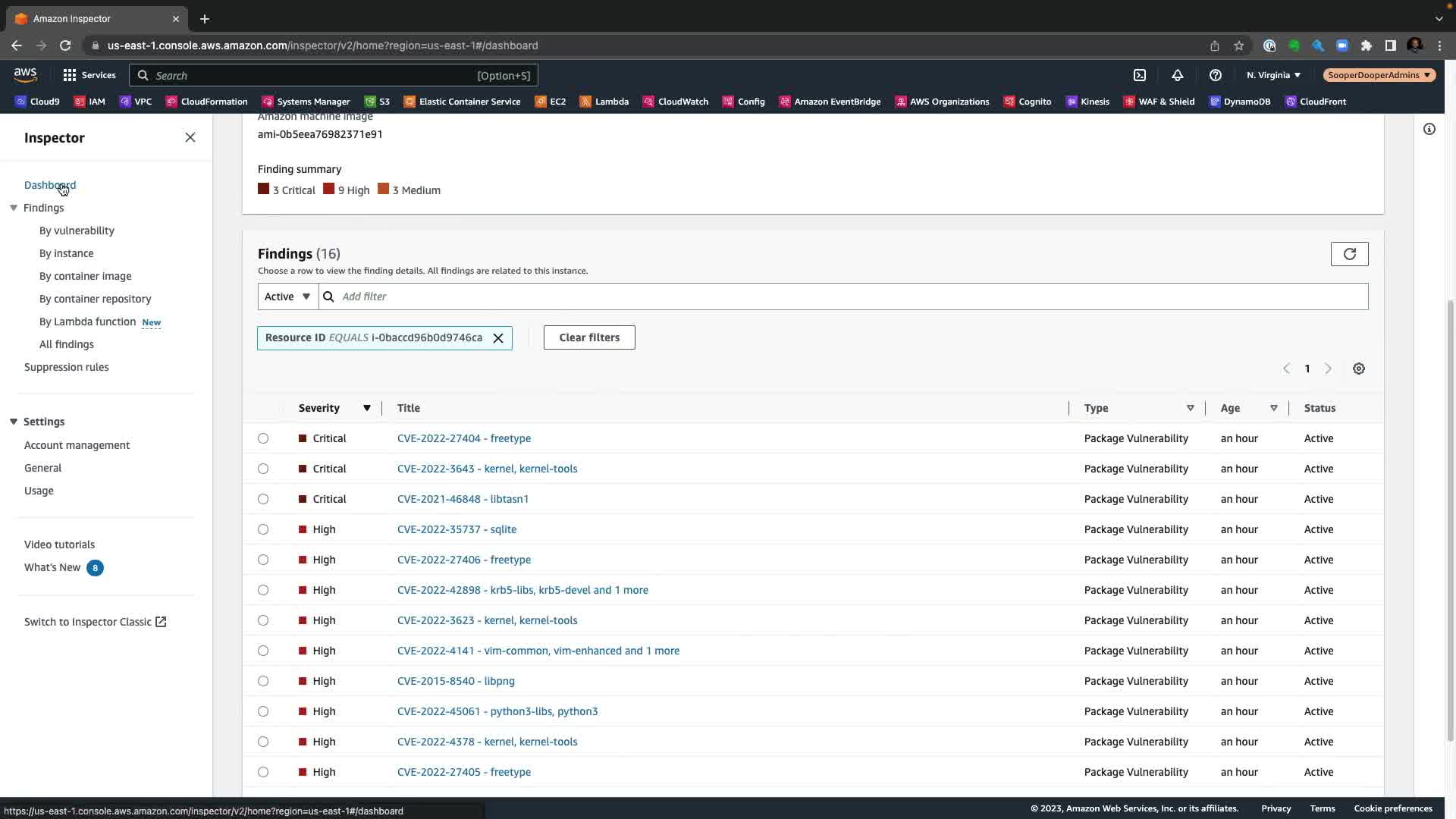Open table preferences gear icon
The width and height of the screenshot is (1456, 819).
point(1358,369)
